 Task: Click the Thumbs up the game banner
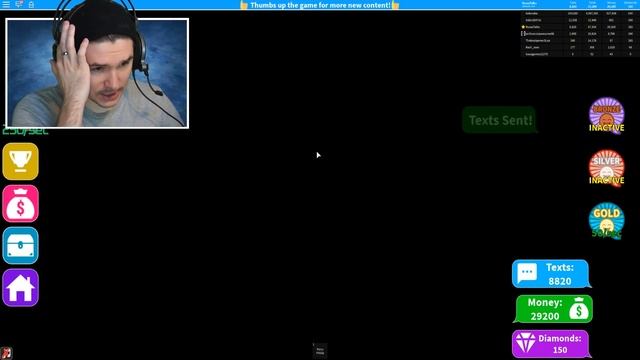(x=320, y=5)
